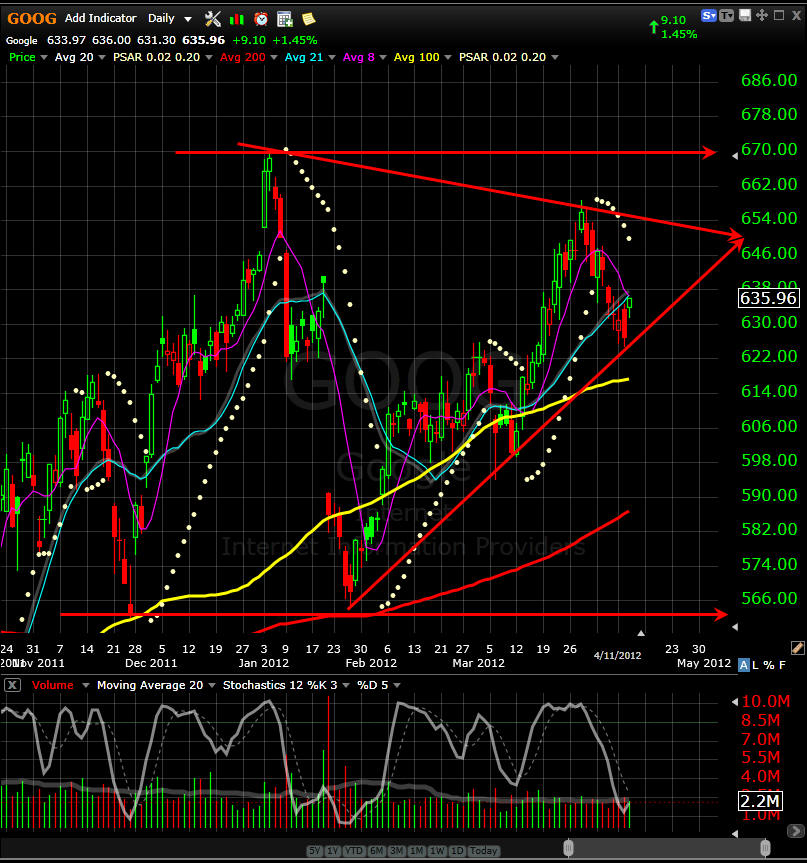Toggle log scale with the L button
The height and width of the screenshot is (863, 807).
755,665
